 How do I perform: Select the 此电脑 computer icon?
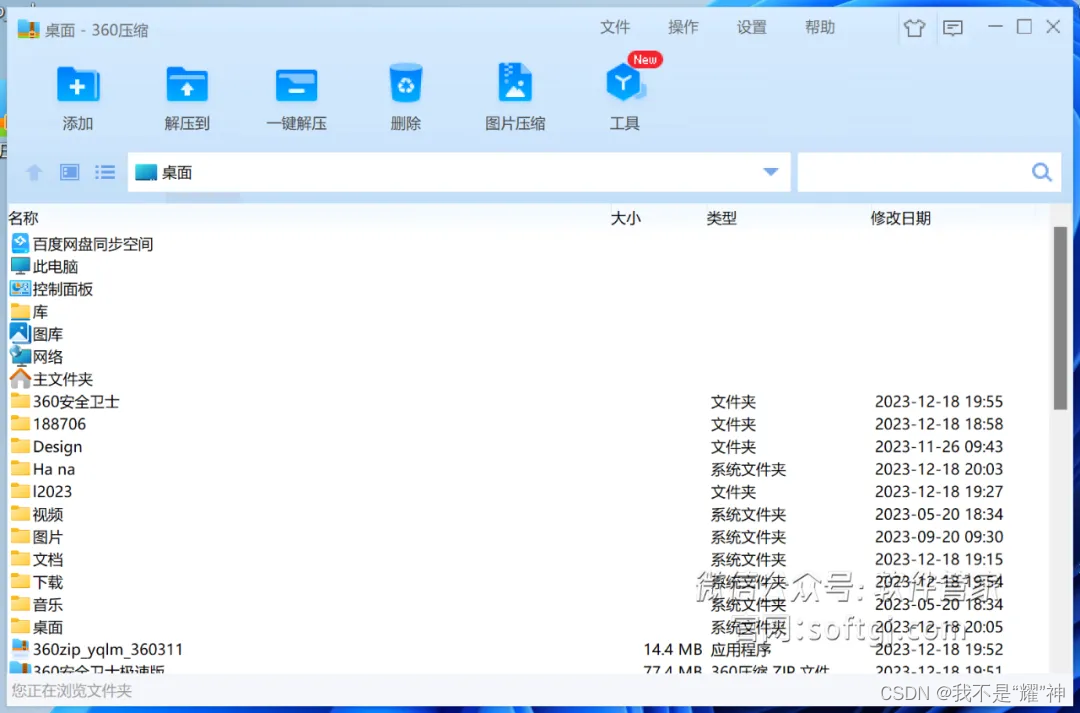pos(21,266)
